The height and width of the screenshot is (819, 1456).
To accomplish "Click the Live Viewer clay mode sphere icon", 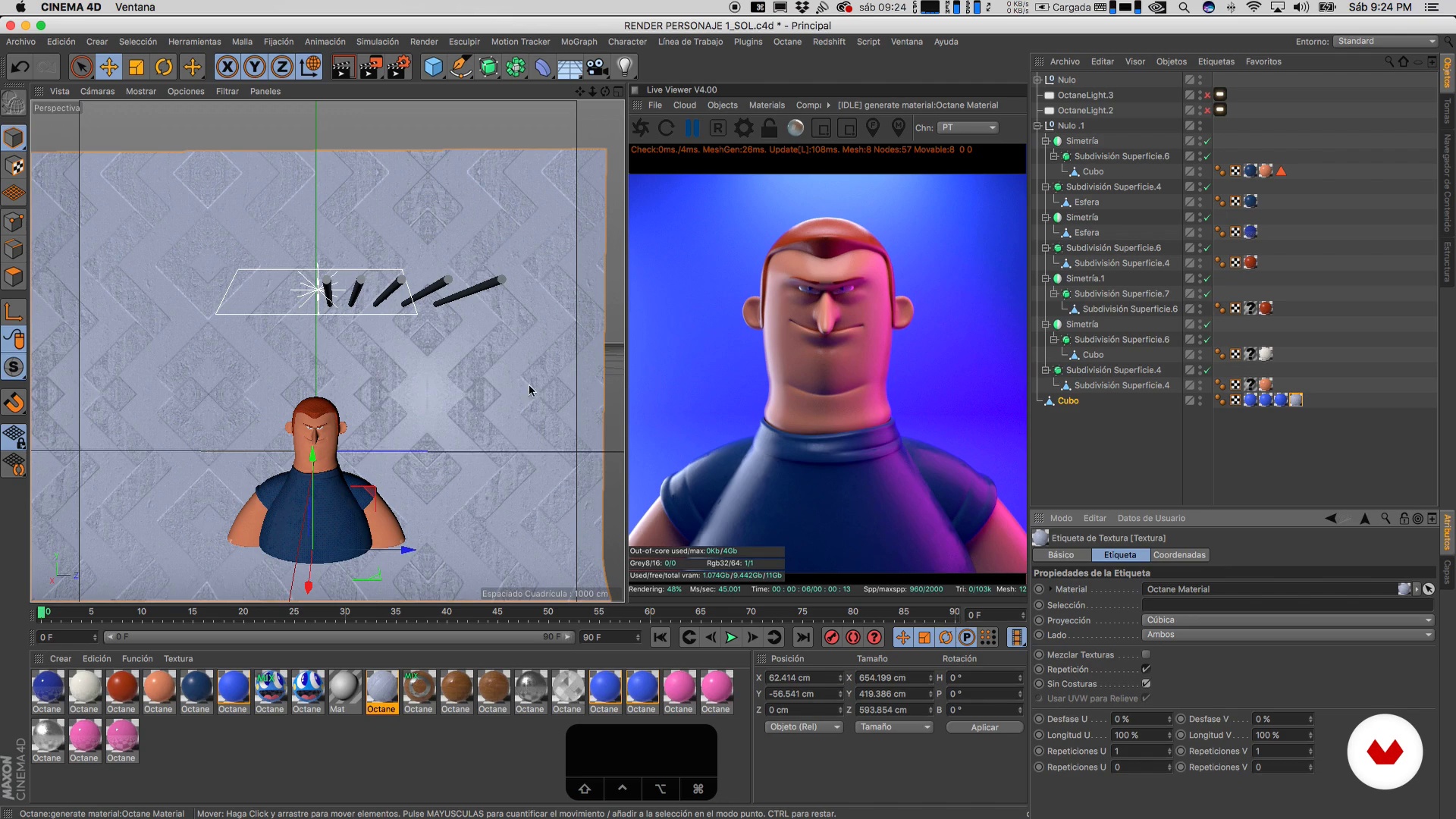I will point(795,128).
